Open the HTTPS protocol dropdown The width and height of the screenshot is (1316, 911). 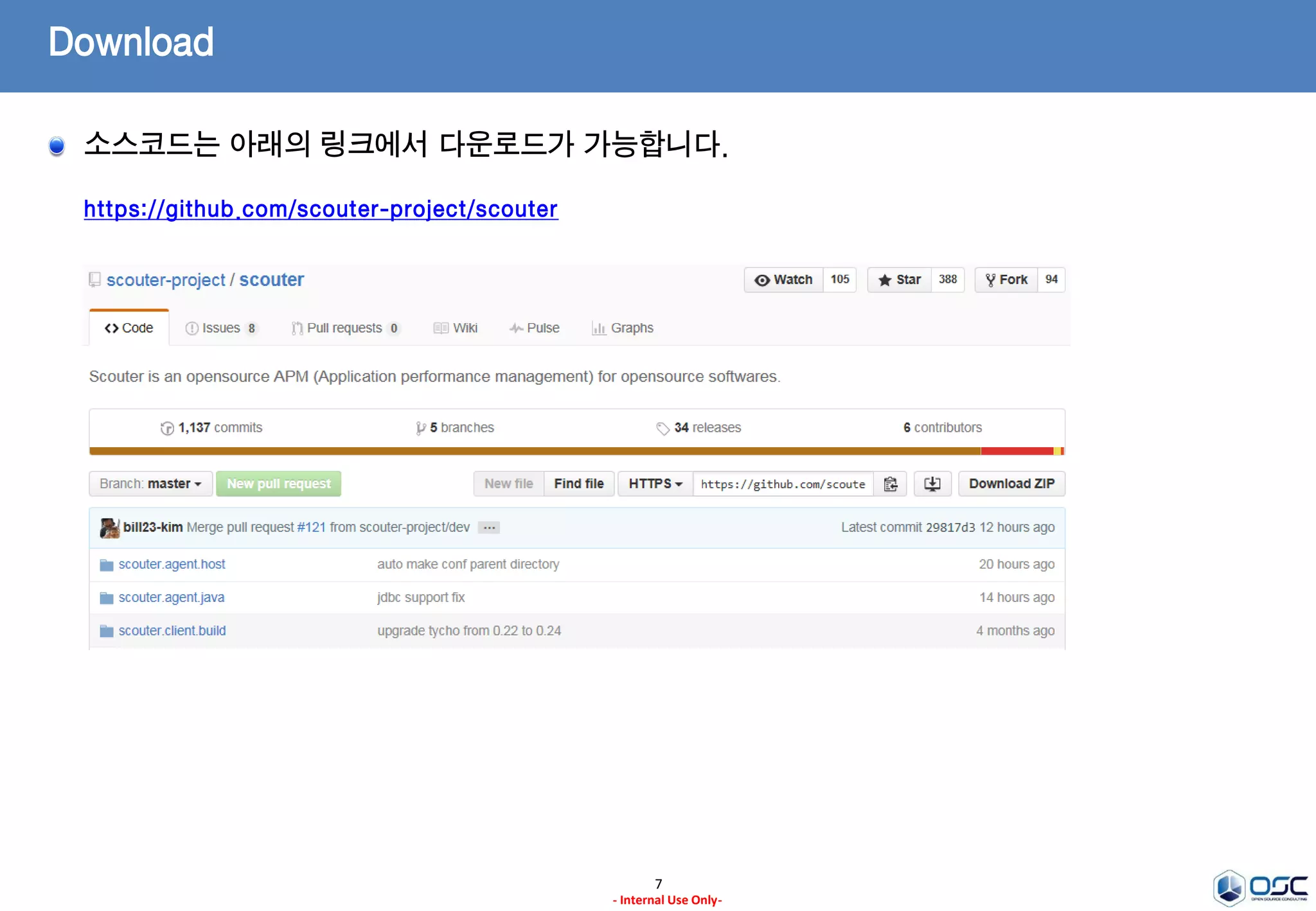tap(655, 484)
